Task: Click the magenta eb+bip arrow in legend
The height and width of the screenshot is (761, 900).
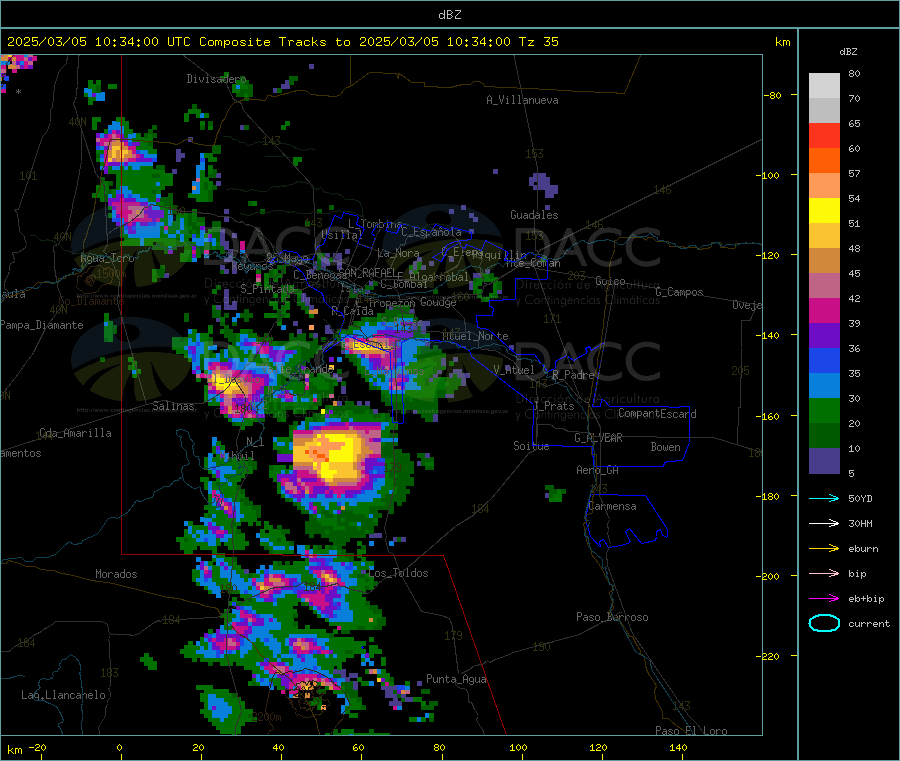Action: (824, 599)
